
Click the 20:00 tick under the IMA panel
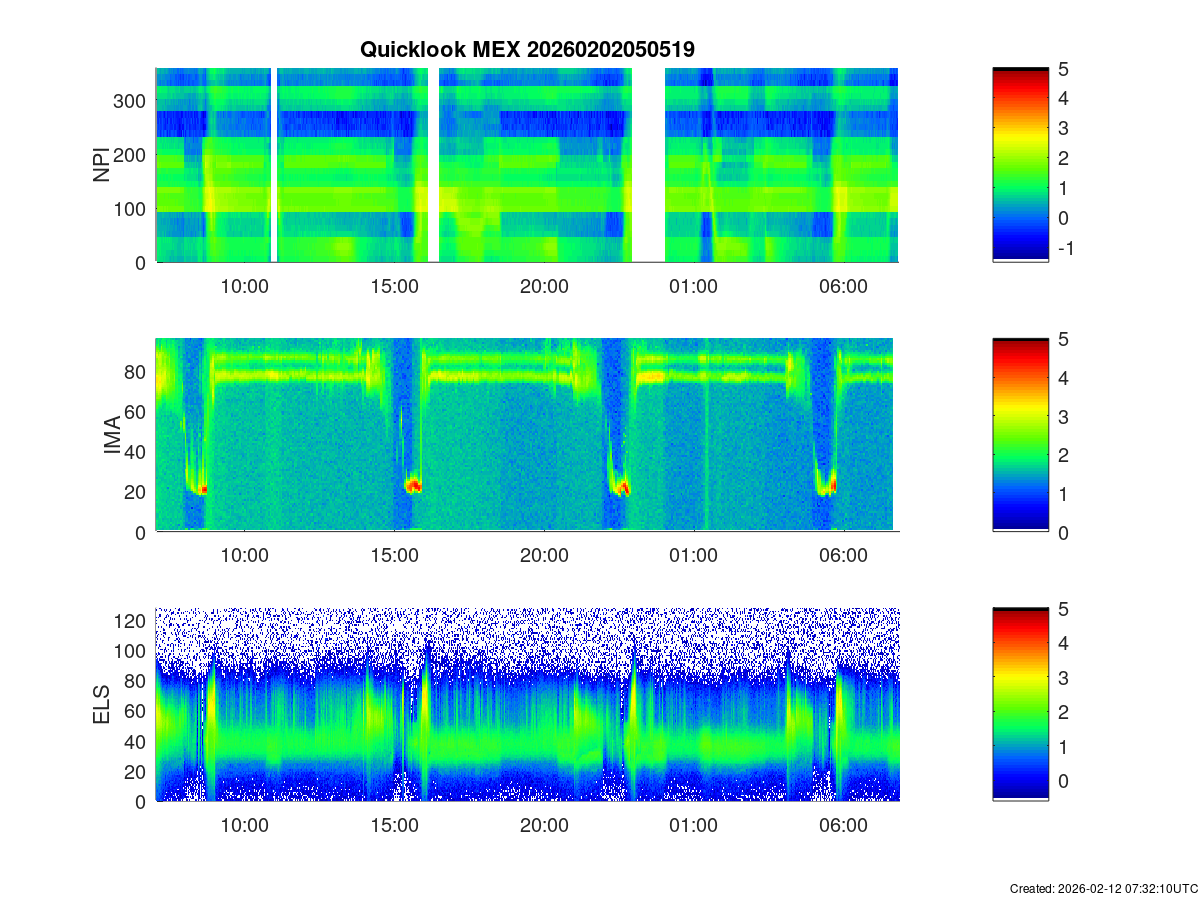544,556
